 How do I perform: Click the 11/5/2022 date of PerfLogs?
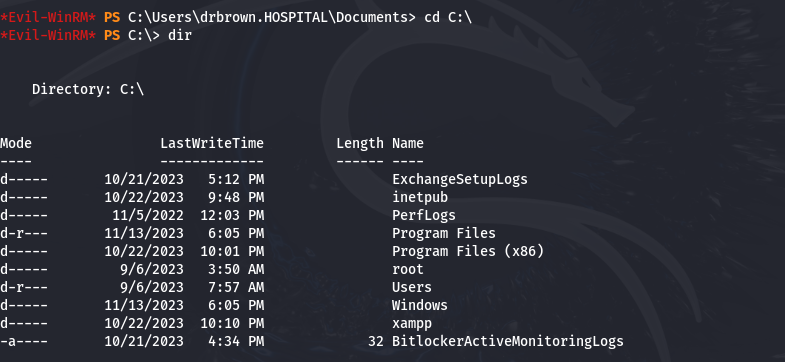pyautogui.click(x=148, y=215)
